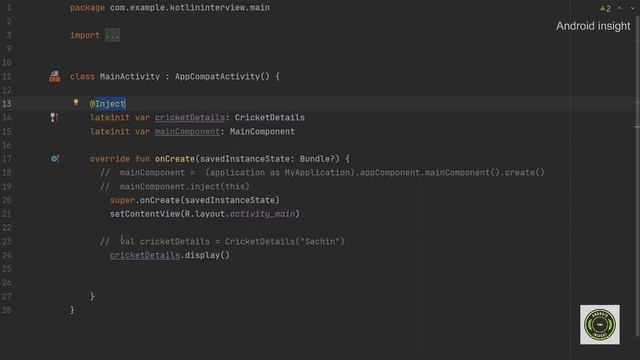
Task: Click the MainActivity class name
Action: click(130, 76)
